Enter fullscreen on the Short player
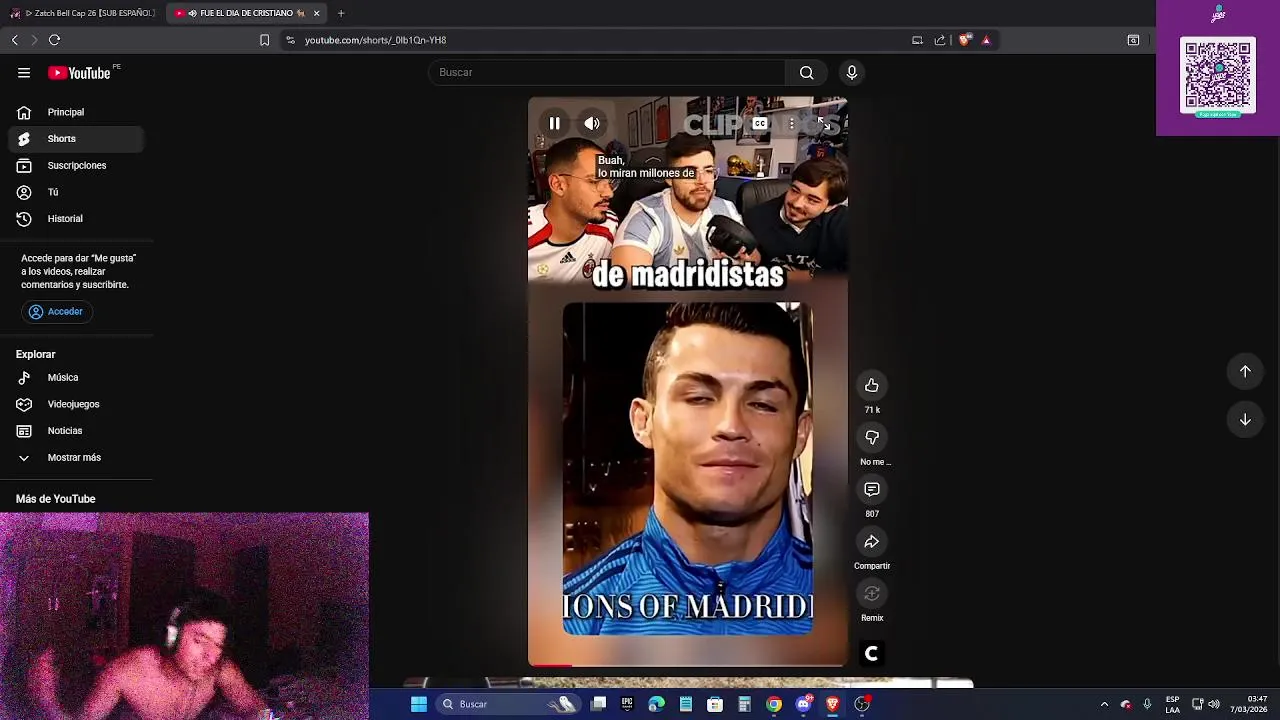Viewport: 1280px width, 720px height. click(x=823, y=124)
